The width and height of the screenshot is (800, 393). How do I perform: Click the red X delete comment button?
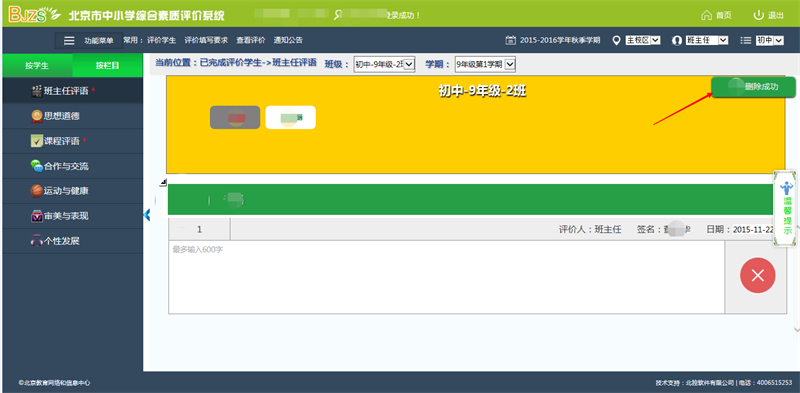click(758, 276)
